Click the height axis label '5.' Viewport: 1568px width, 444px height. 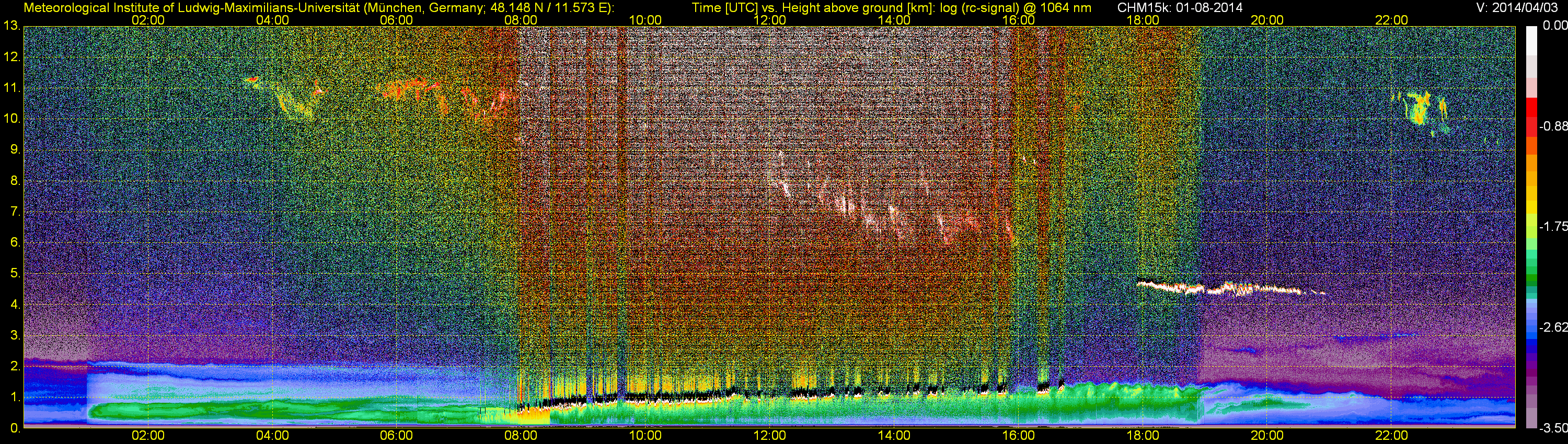[16, 273]
